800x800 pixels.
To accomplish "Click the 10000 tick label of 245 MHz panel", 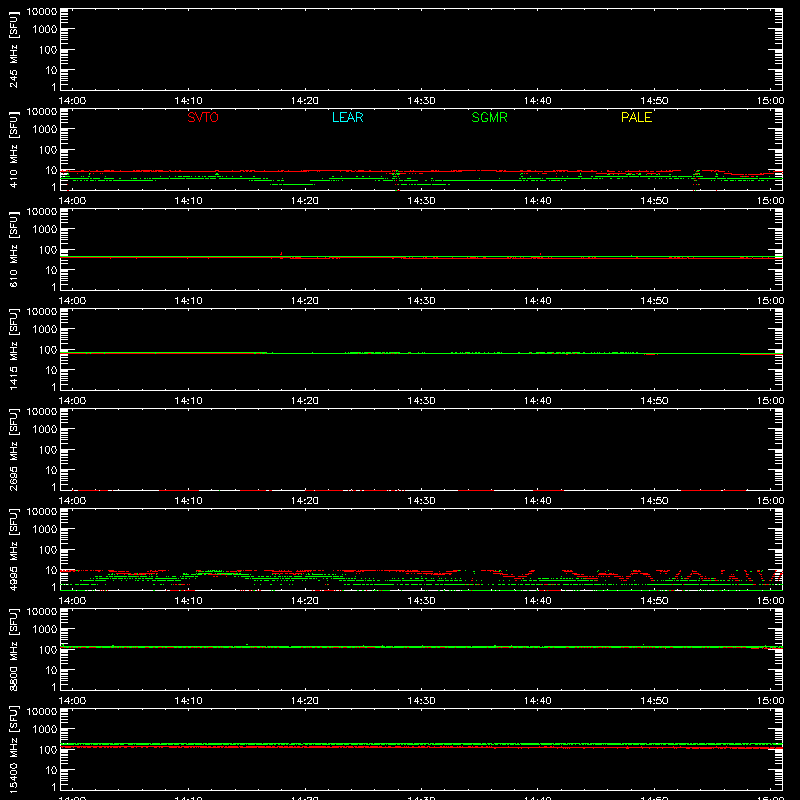I will tap(42, 12).
